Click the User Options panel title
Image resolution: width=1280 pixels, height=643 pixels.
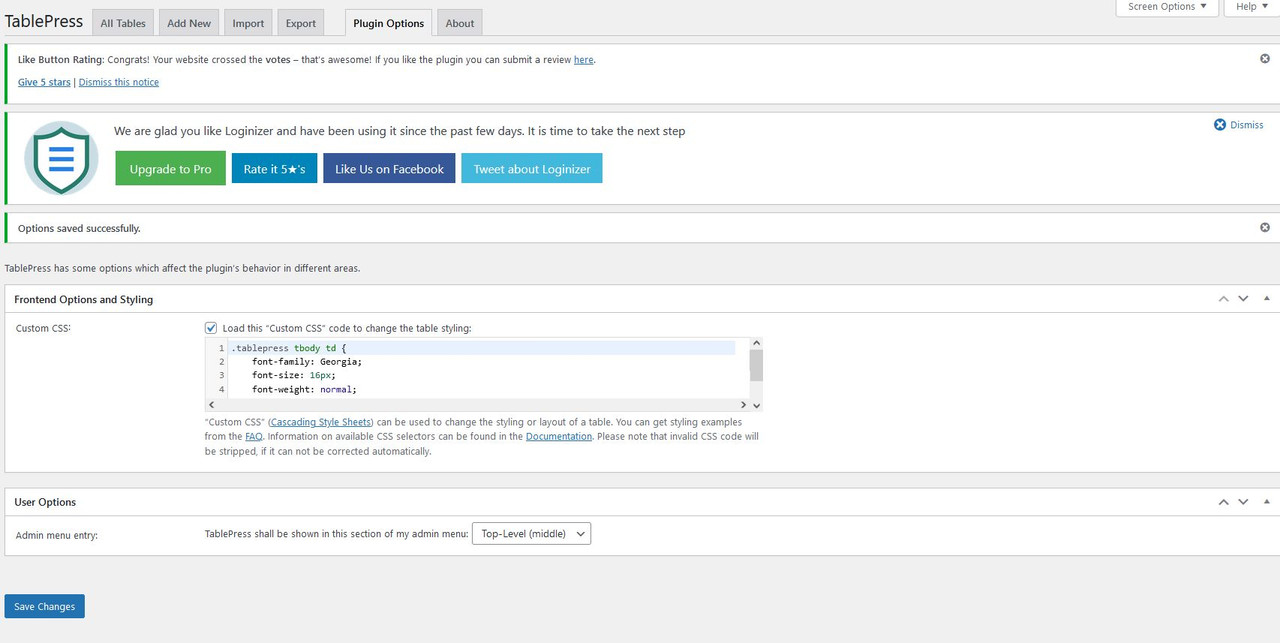pyautogui.click(x=45, y=502)
